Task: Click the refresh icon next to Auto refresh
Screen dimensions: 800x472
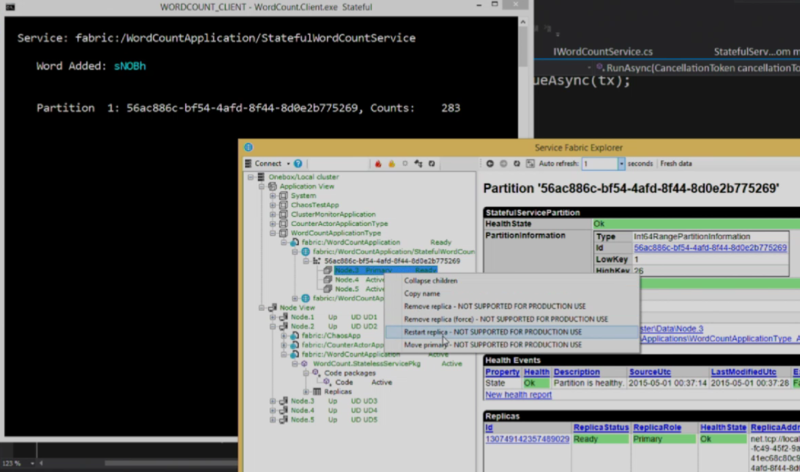Action: 516,163
